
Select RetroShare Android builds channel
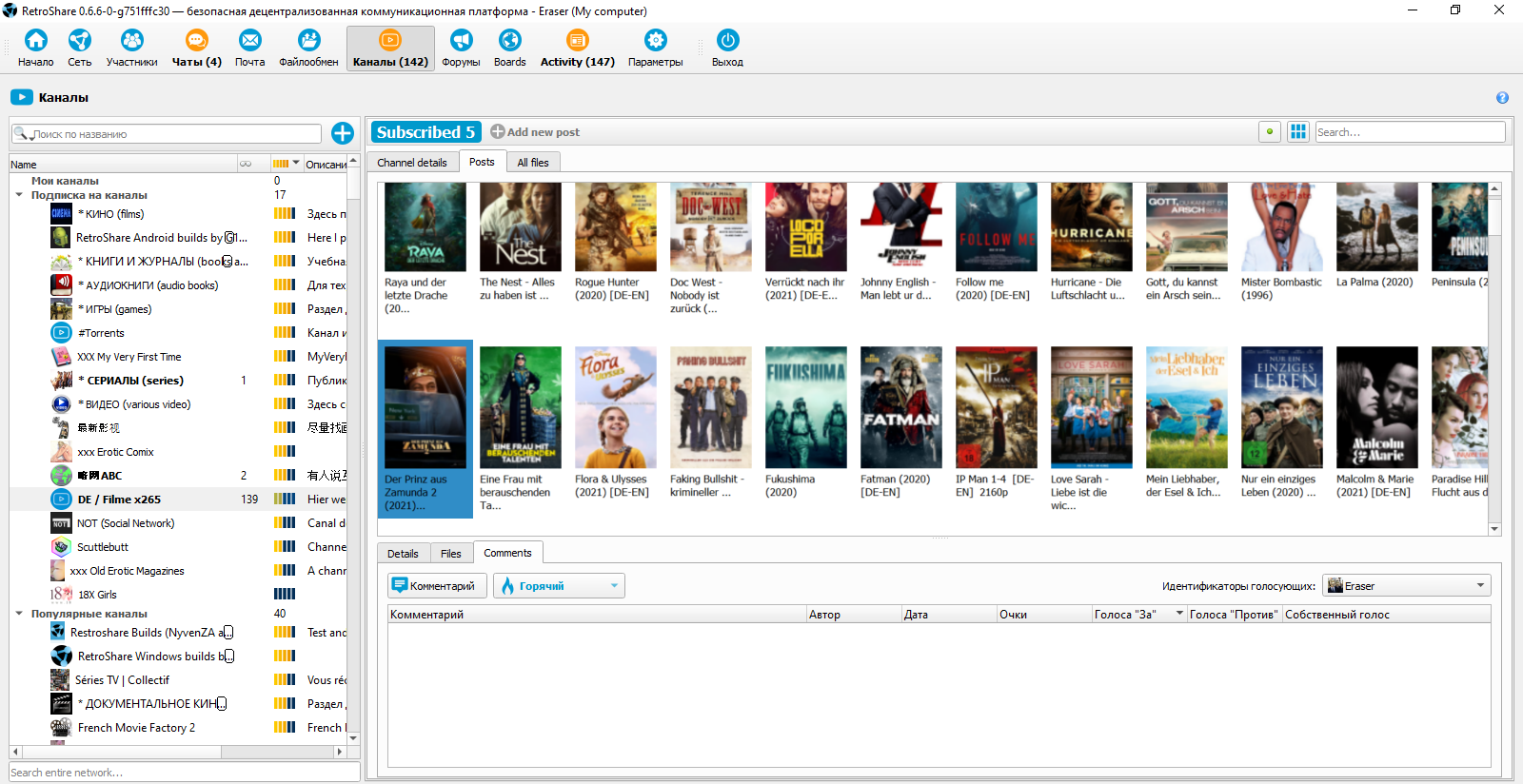click(x=178, y=238)
